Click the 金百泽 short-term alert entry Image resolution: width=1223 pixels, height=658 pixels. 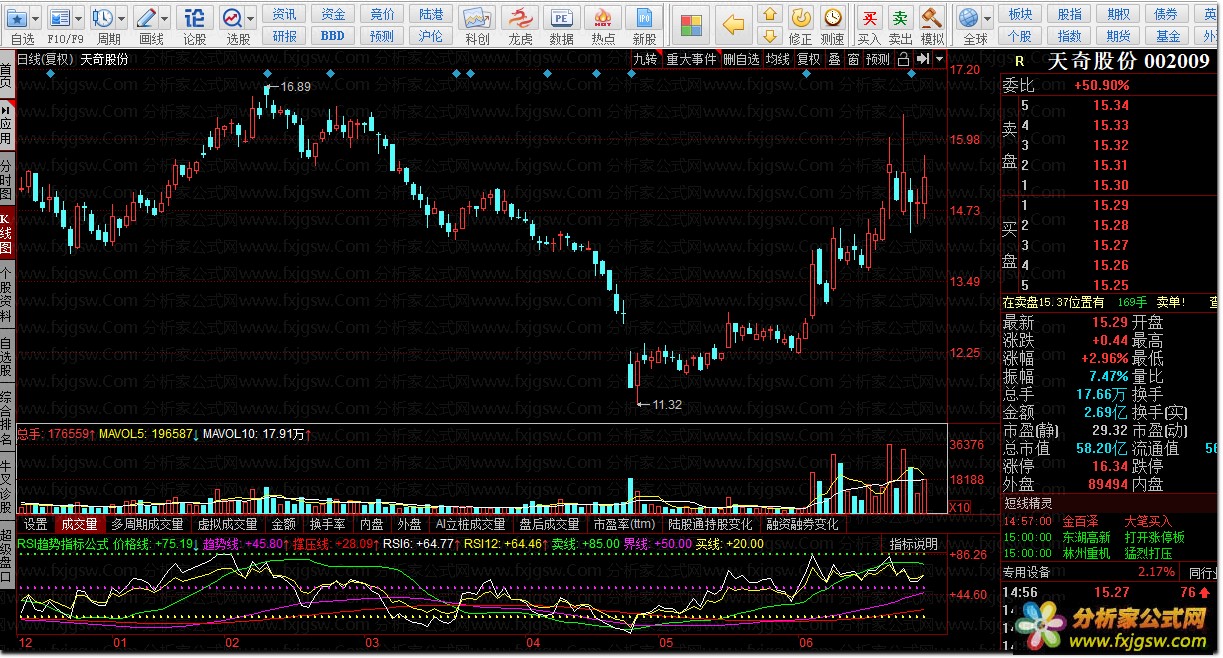click(x=1080, y=521)
